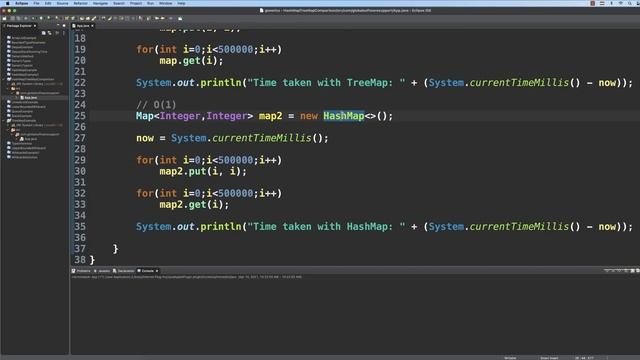Open the Apple menu
640x360 pixels.
click(7, 3)
